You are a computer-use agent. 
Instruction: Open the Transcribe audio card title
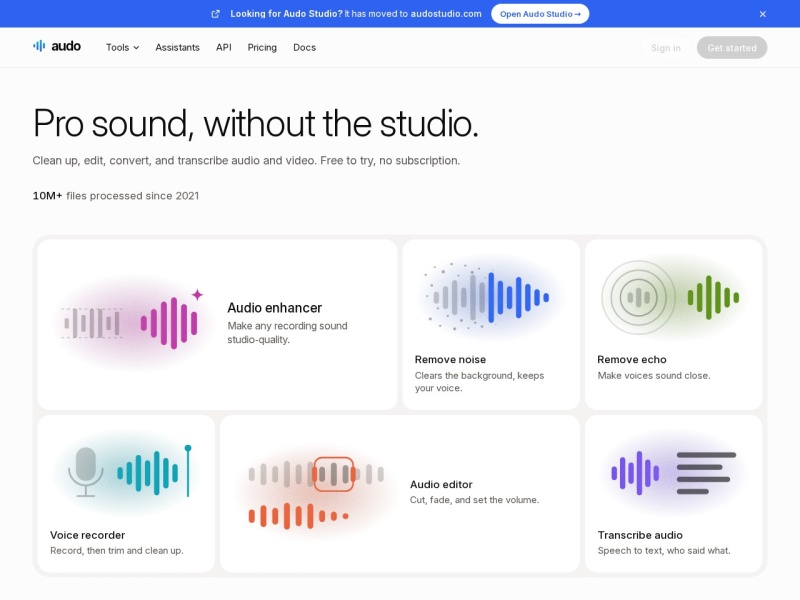pyautogui.click(x=640, y=535)
